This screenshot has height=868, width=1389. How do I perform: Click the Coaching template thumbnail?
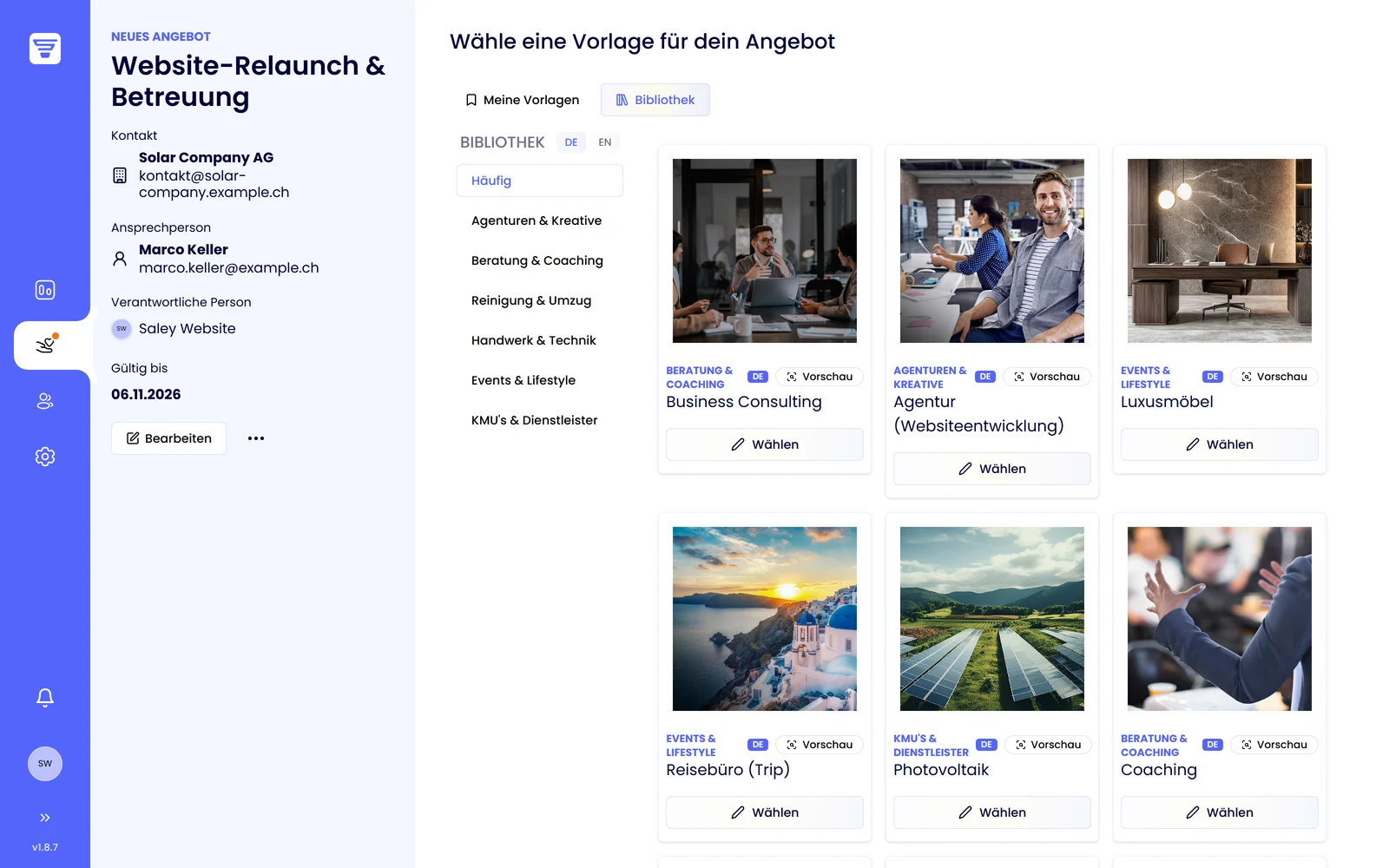[1220, 619]
